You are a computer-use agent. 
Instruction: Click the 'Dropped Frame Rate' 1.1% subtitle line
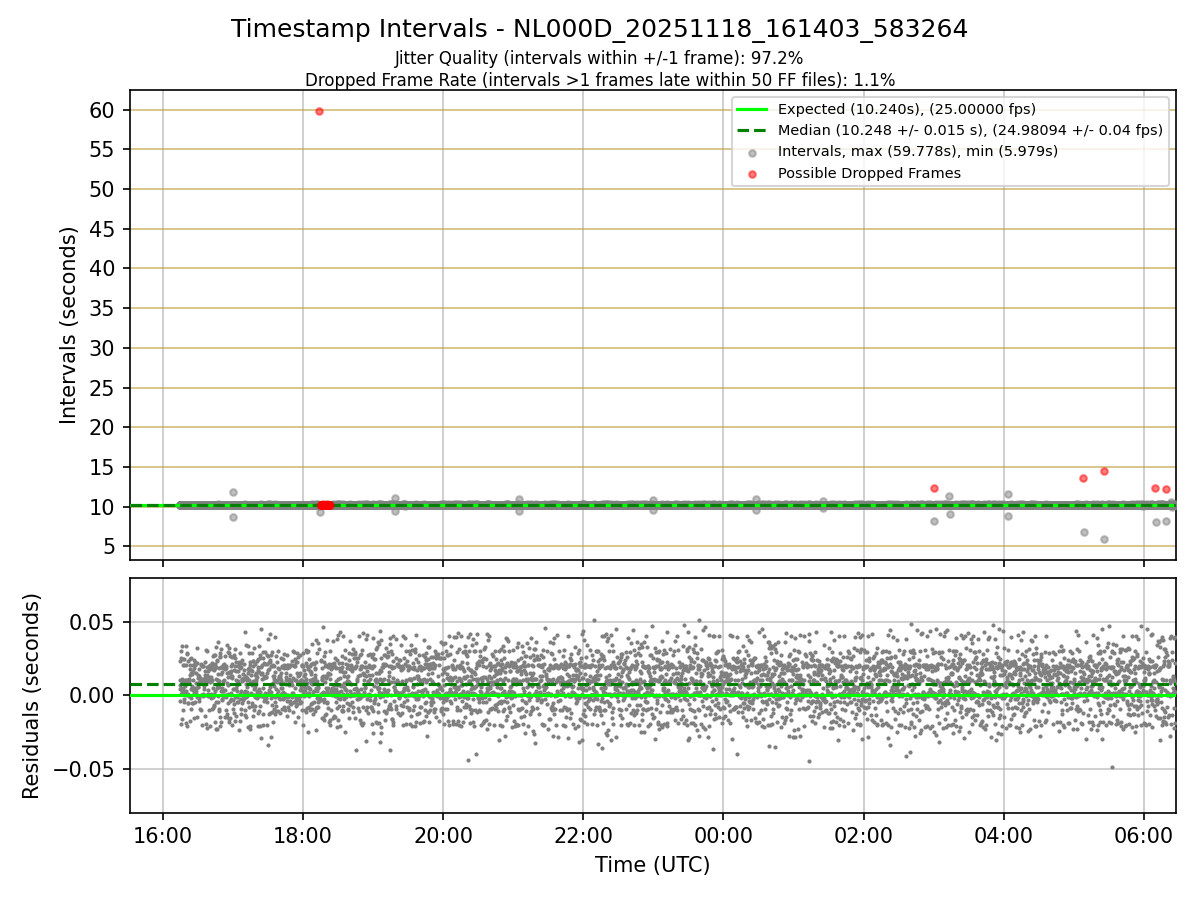[599, 79]
